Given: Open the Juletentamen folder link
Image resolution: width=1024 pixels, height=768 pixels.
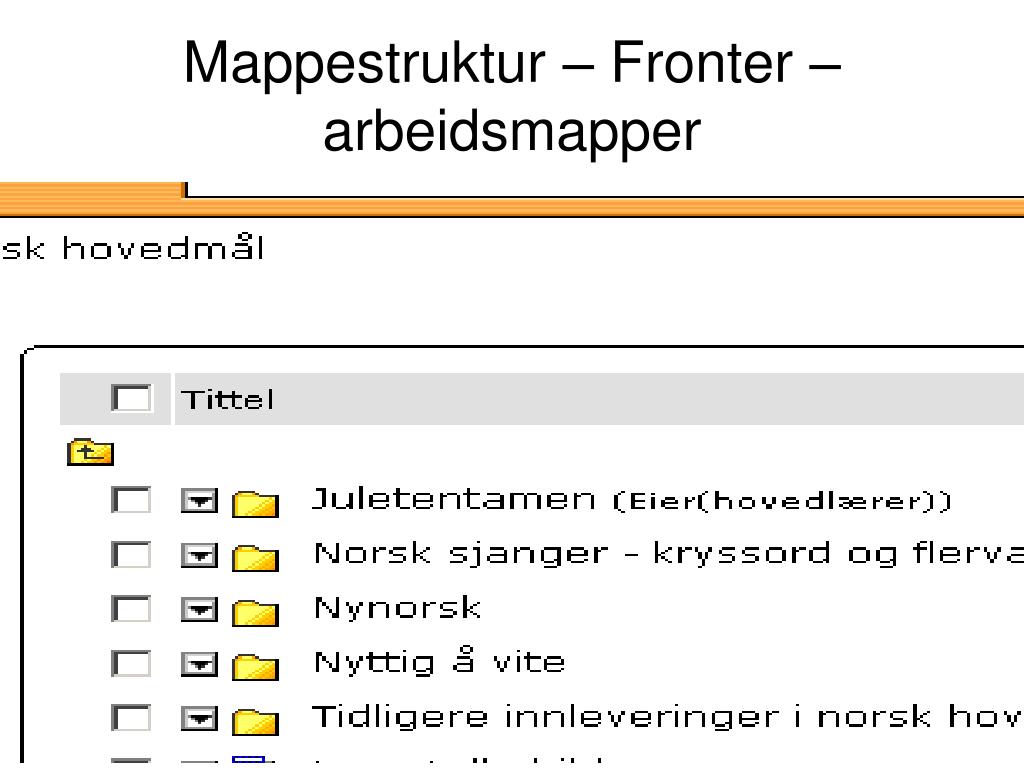Looking at the screenshot, I should click(x=453, y=500).
